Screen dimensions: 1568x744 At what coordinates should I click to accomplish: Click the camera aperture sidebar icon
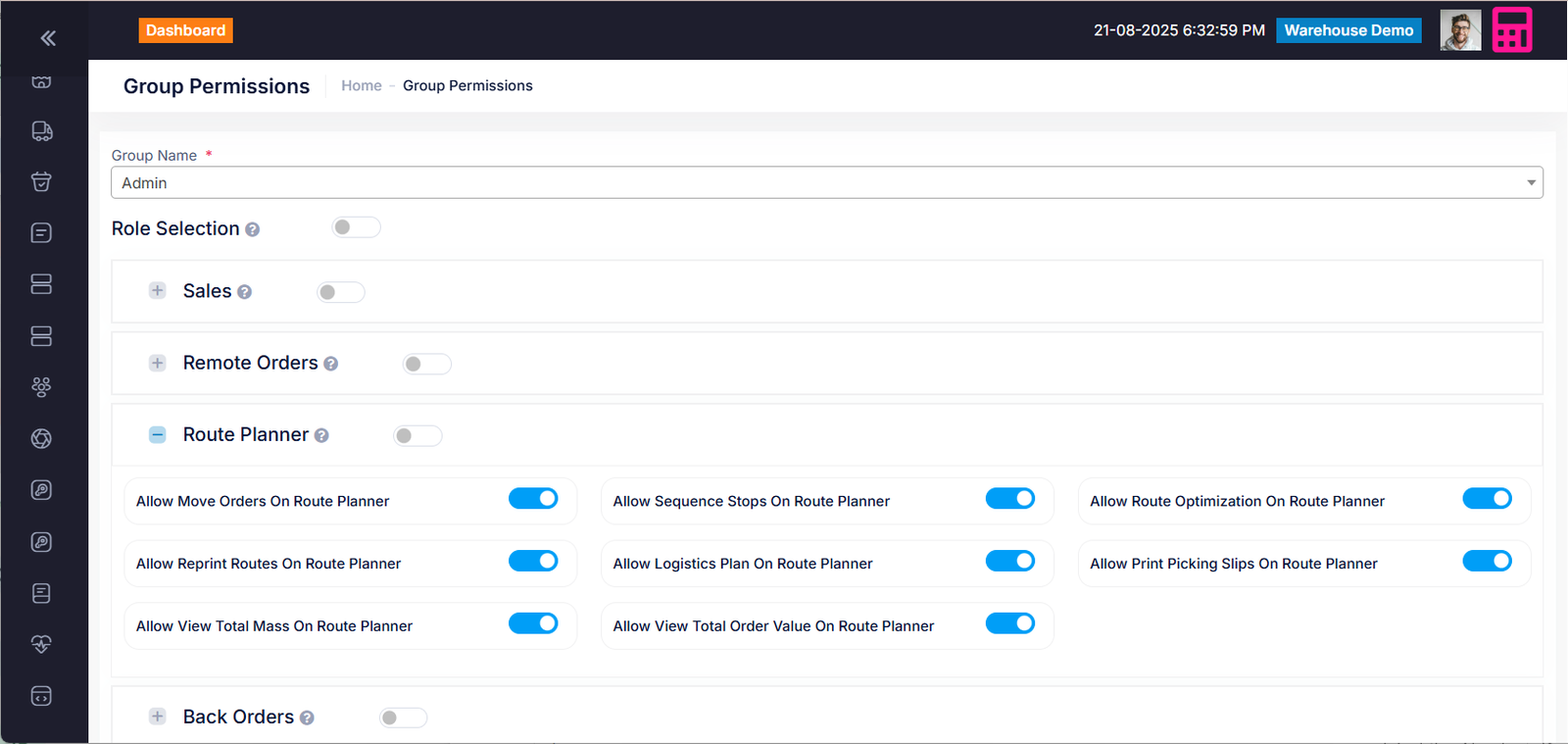(x=41, y=438)
